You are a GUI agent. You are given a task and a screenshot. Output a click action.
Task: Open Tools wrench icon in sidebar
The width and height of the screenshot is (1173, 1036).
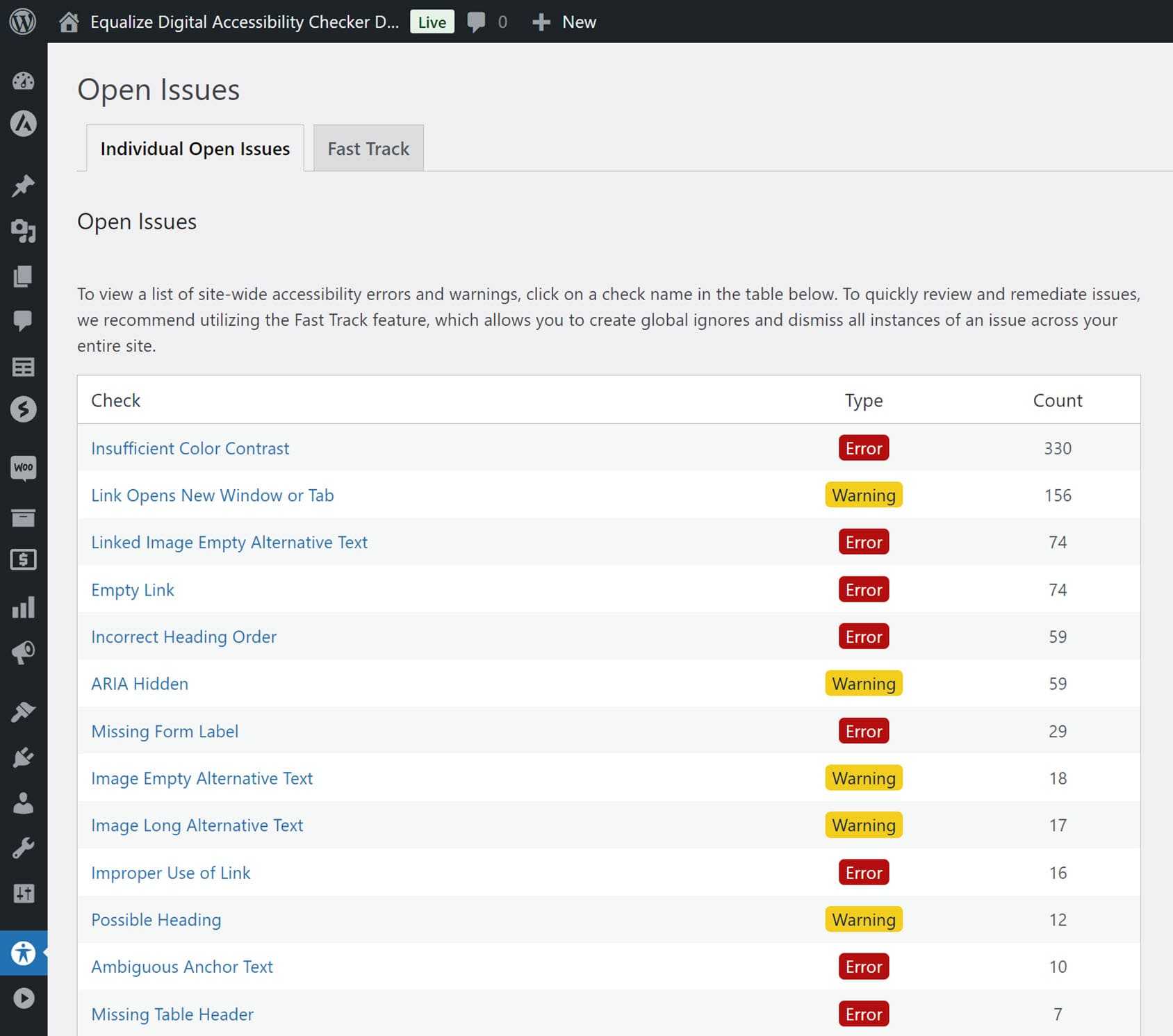point(23,848)
